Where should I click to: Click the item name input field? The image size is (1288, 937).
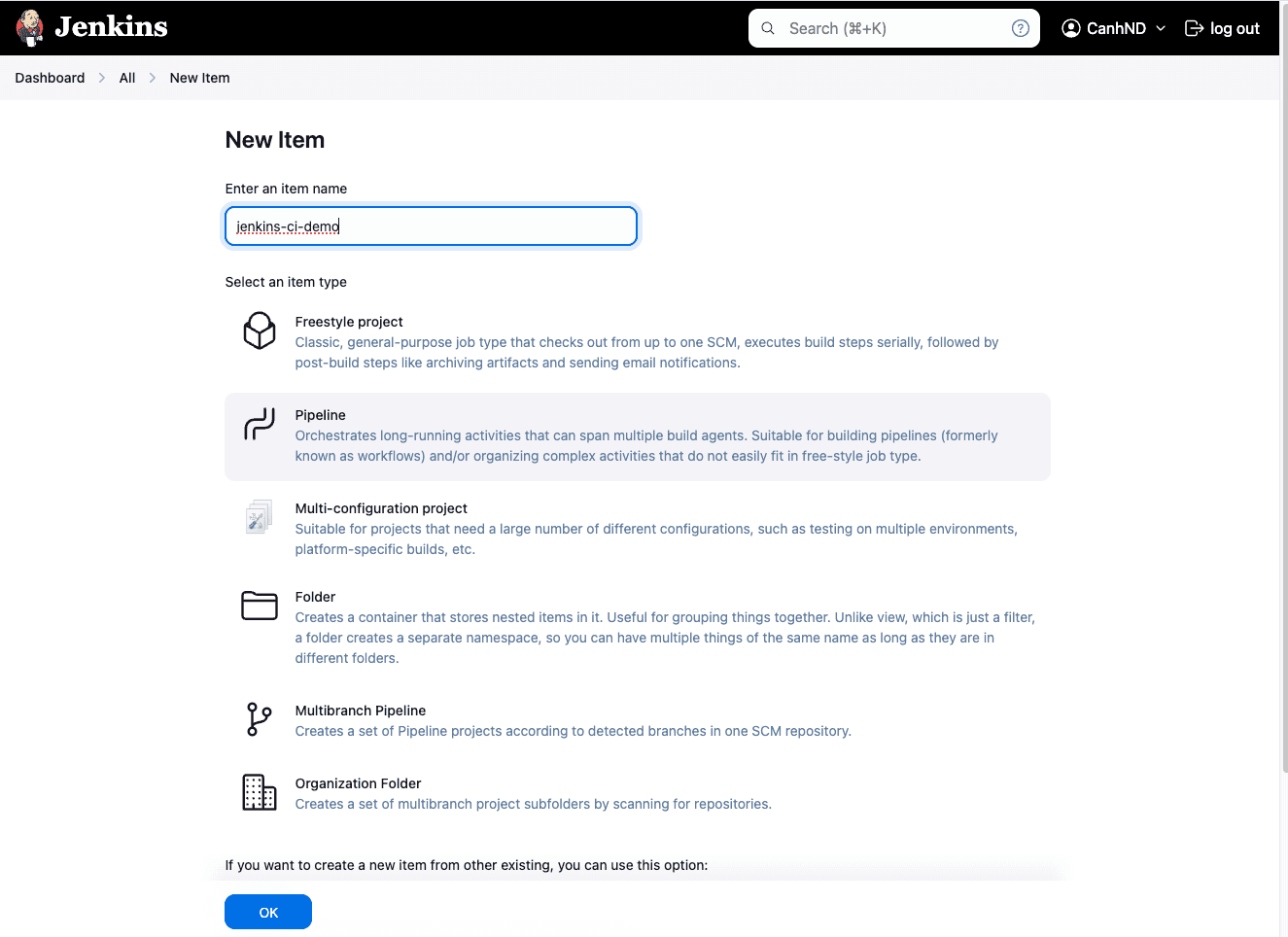coord(431,226)
